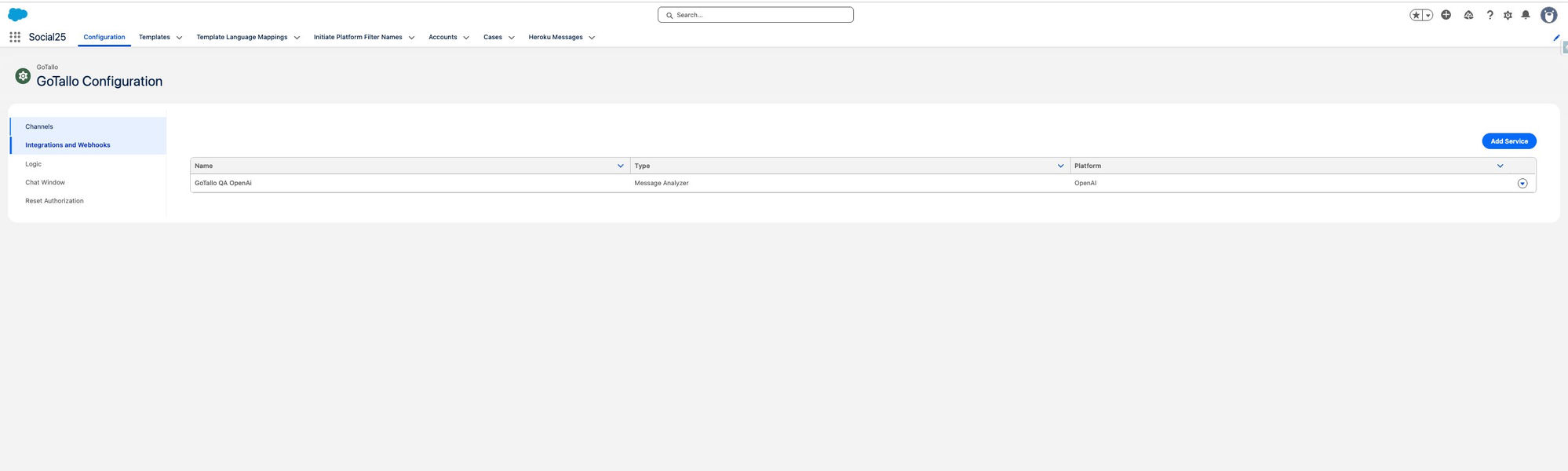Image resolution: width=1568 pixels, height=471 pixels.
Task: Open the Name column header menu
Action: [x=621, y=166]
